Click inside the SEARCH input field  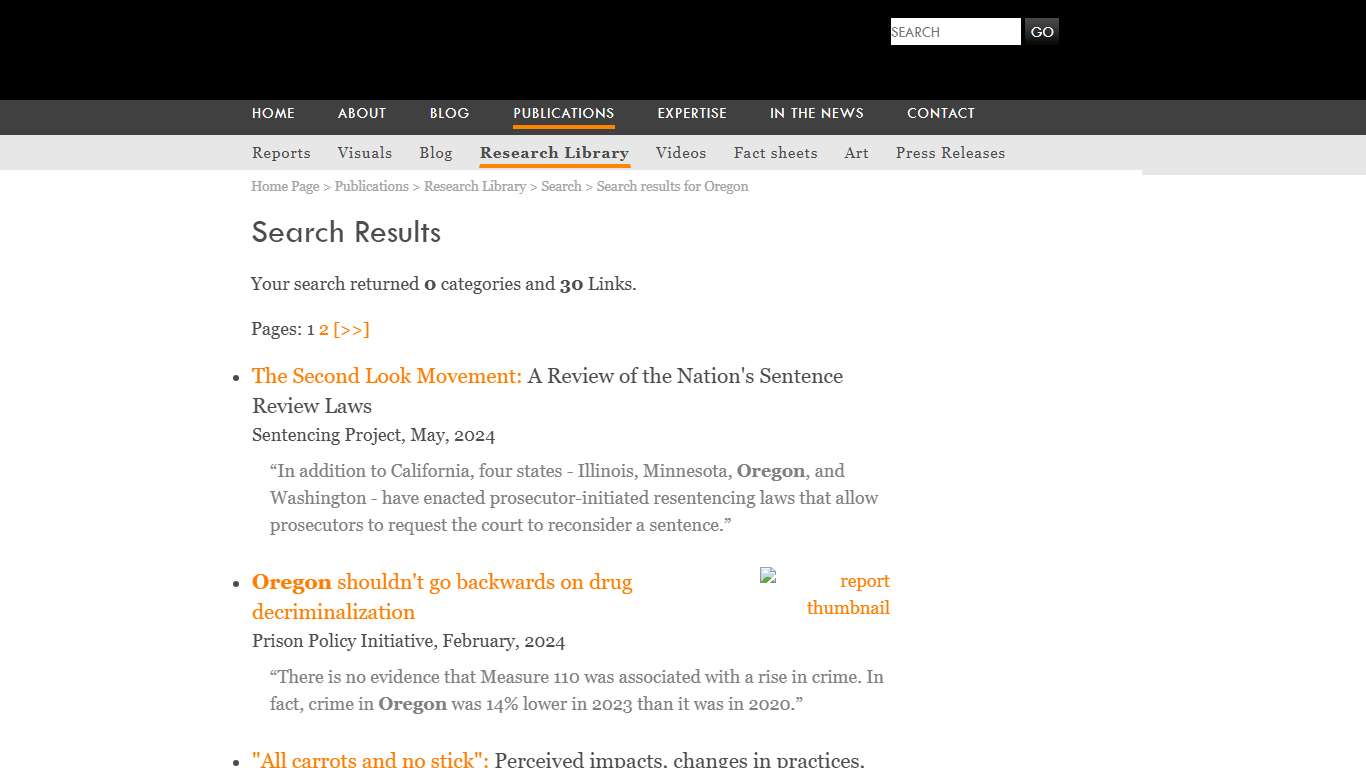coord(954,31)
